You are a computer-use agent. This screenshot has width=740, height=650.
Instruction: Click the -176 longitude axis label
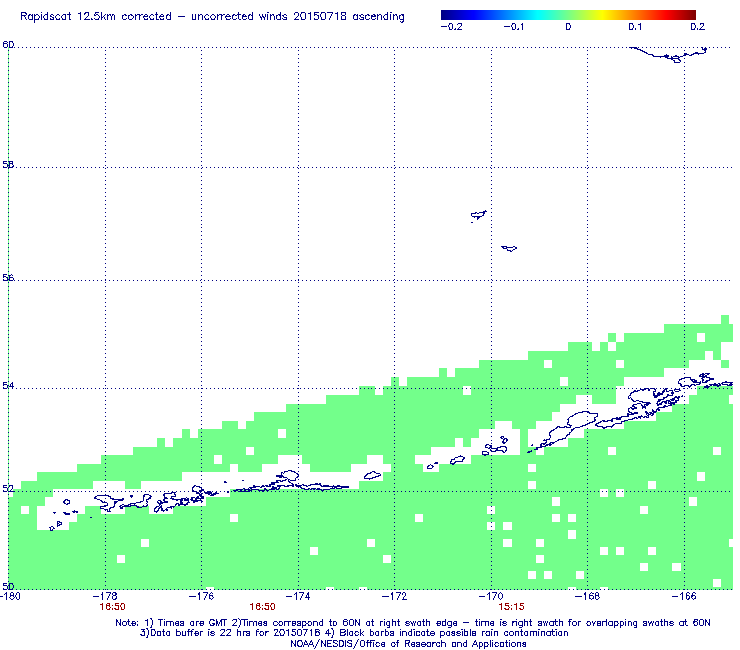[x=202, y=596]
